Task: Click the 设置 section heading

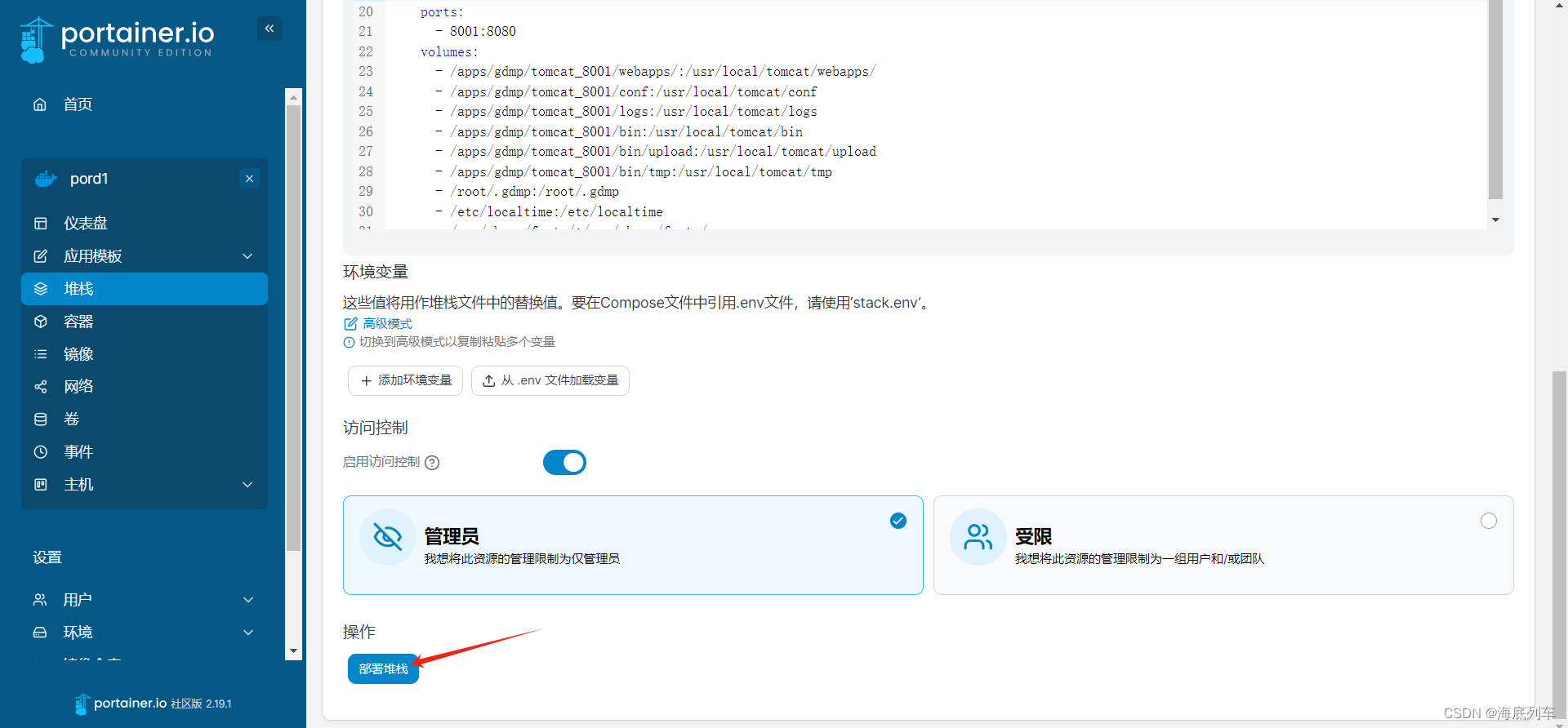Action: coord(47,557)
